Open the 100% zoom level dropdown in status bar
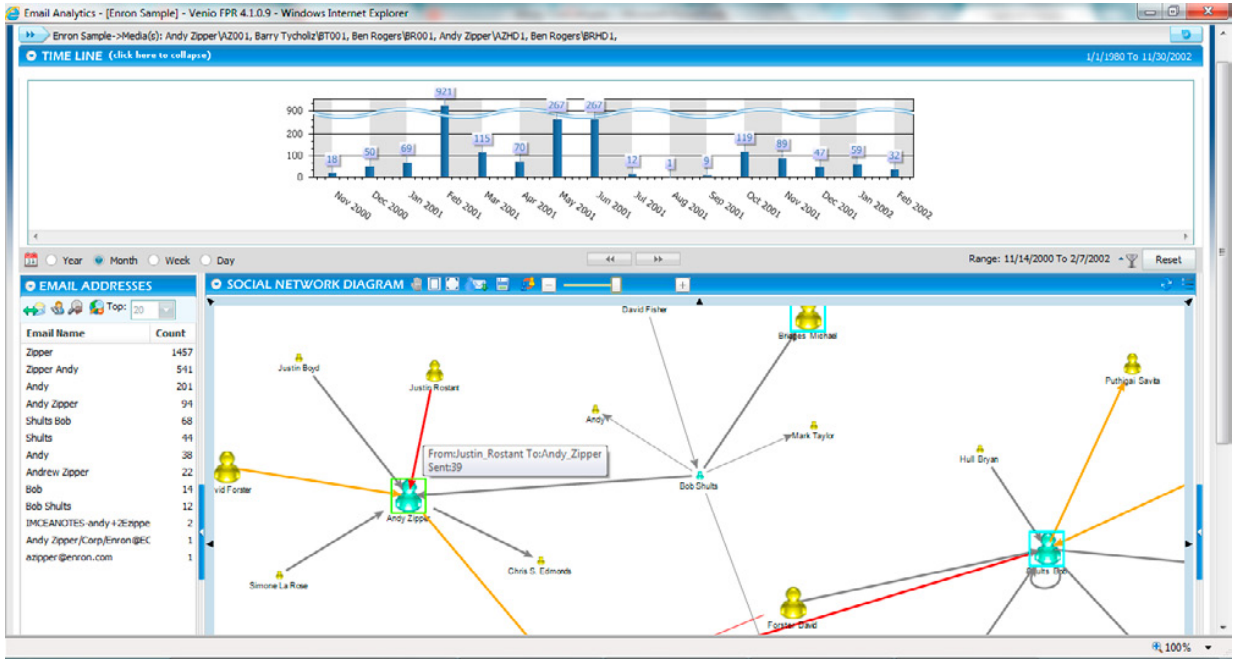The height and width of the screenshot is (661, 1238). [x=1208, y=647]
